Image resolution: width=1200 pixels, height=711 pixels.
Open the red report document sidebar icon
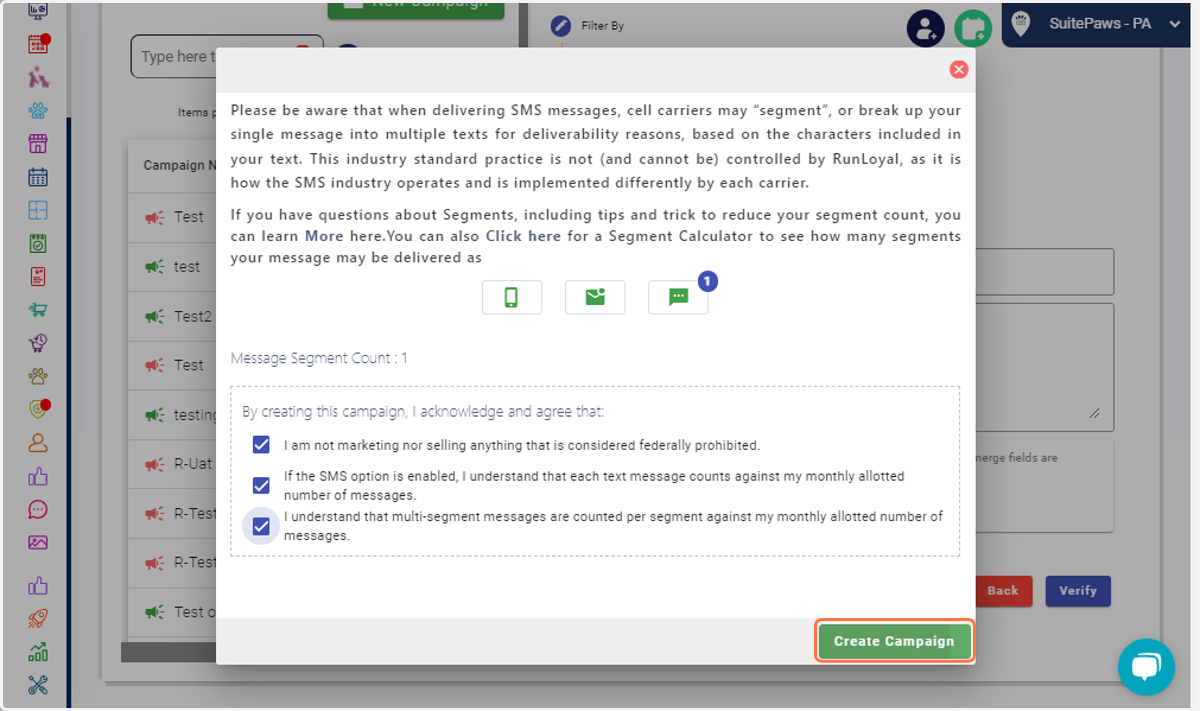(38, 276)
